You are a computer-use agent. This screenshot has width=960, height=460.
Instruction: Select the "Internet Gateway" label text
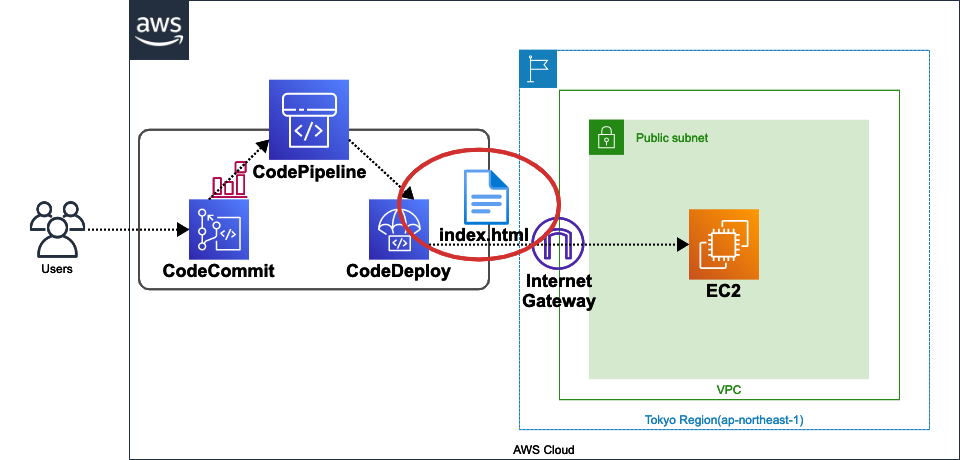(x=559, y=291)
